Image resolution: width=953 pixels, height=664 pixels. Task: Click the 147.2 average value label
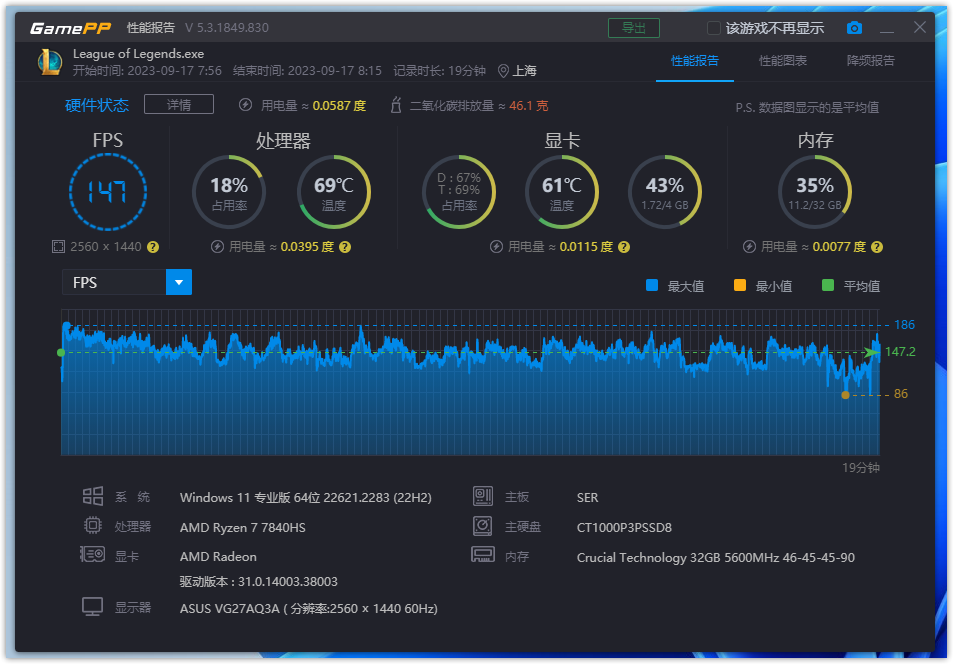pos(900,351)
